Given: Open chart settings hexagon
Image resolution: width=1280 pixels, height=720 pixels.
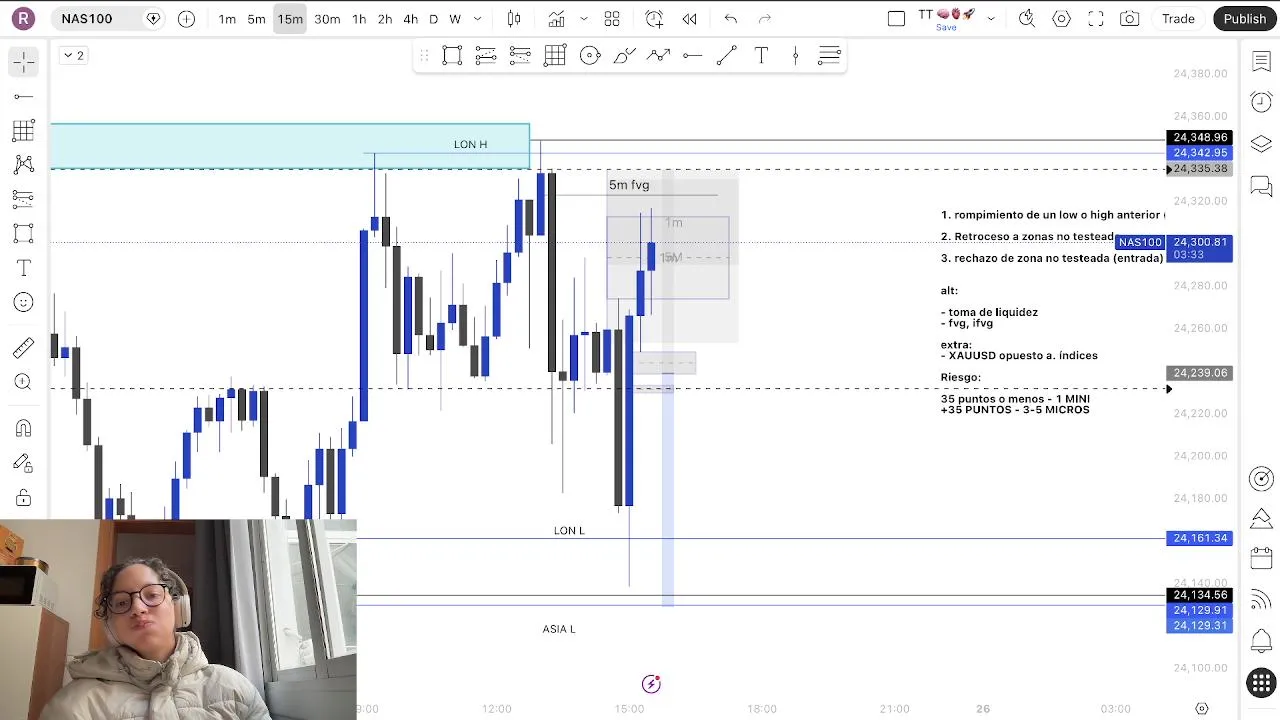Looking at the screenshot, I should click(1062, 19).
